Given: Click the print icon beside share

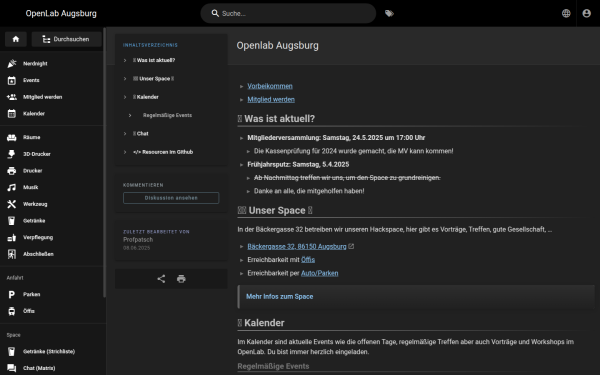Looking at the screenshot, I should (181, 279).
